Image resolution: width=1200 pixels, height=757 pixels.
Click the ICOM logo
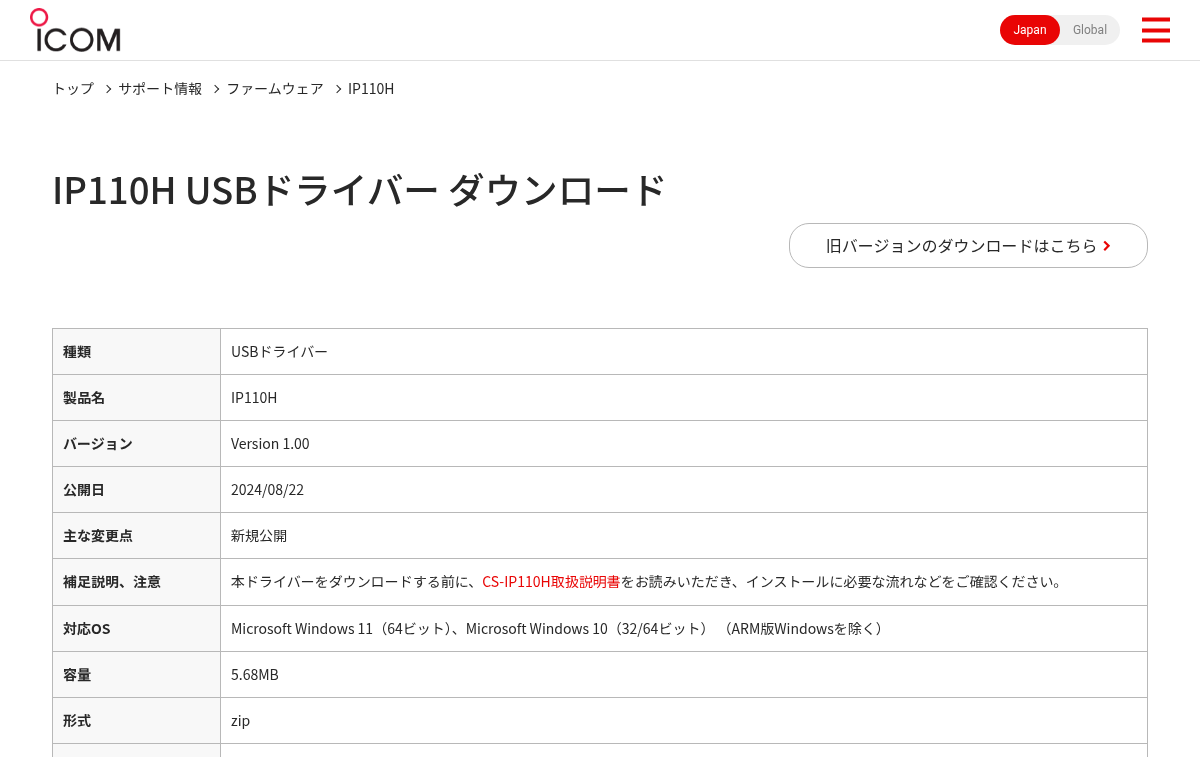coord(75,30)
